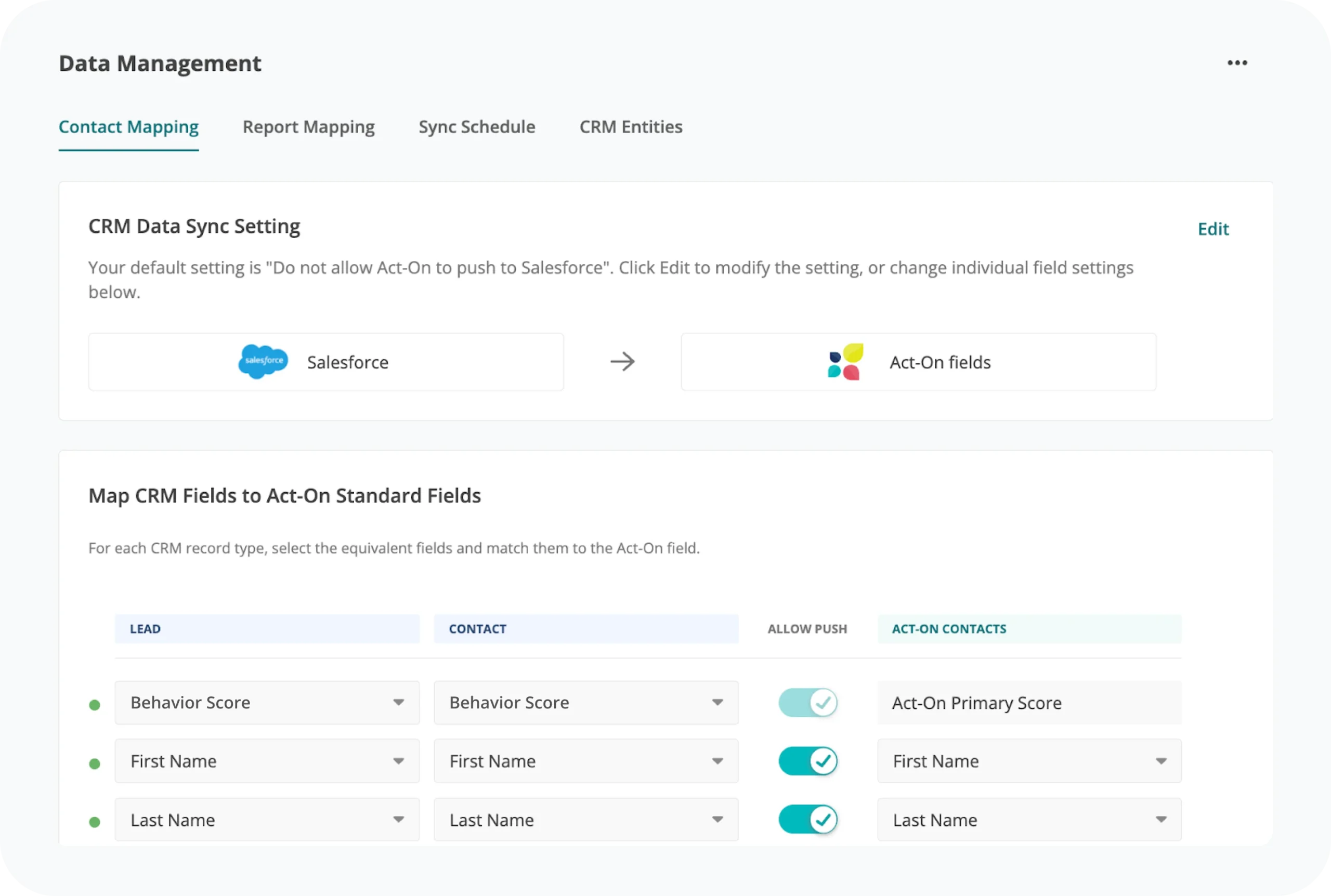This screenshot has width=1331, height=896.
Task: Click green status dot beside First Name row
Action: tap(95, 764)
